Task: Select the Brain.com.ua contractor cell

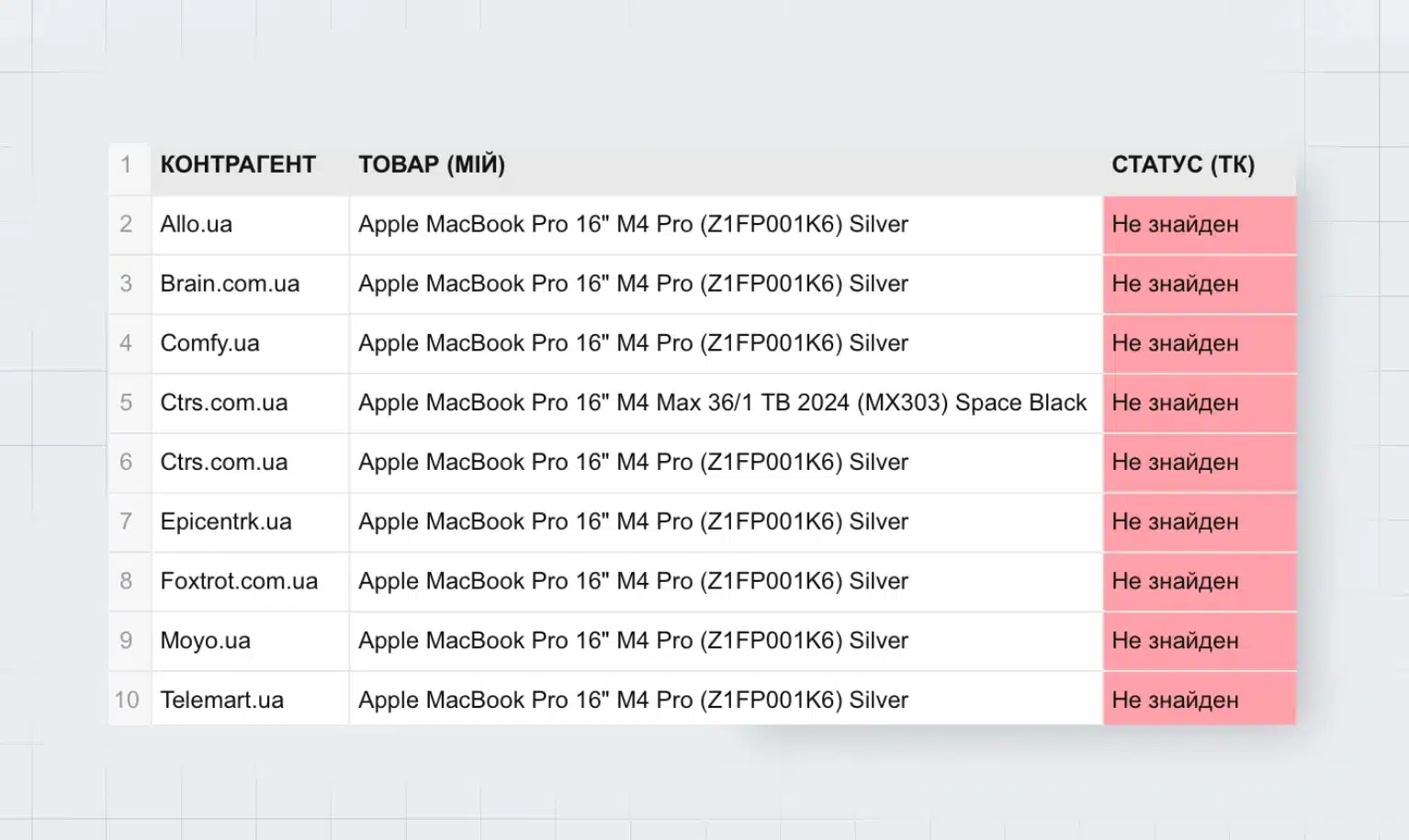Action: [230, 284]
